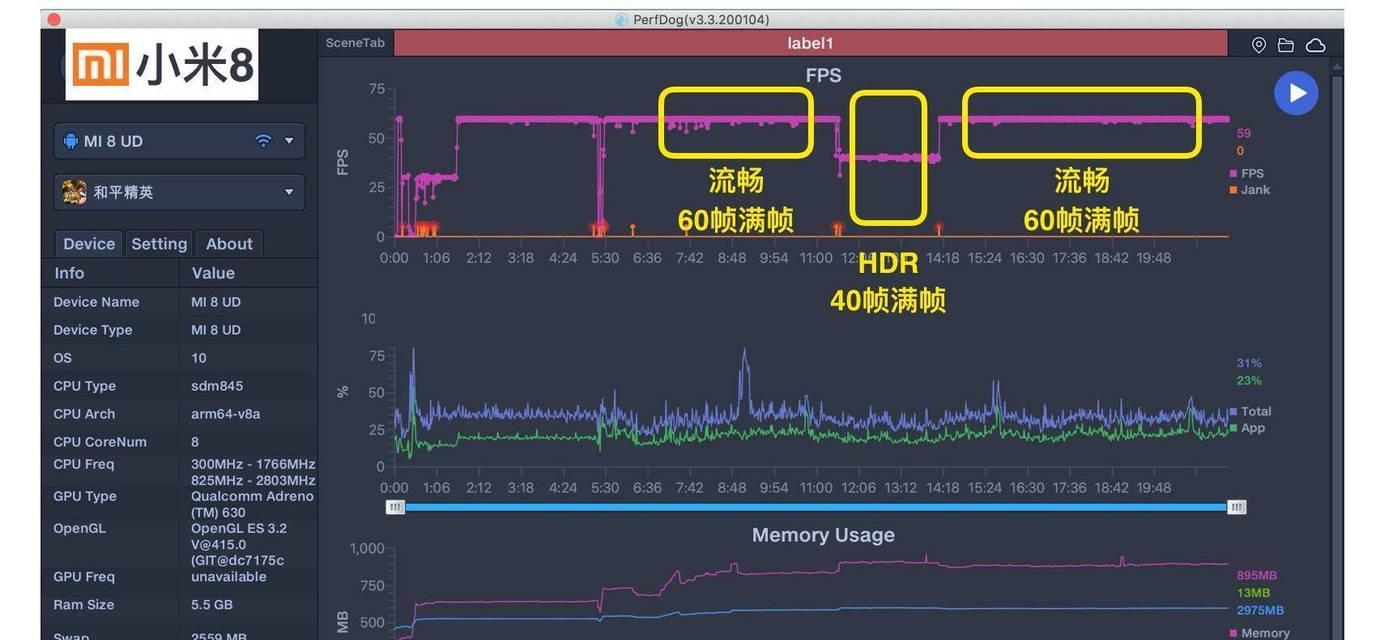
Task: Click the Qualcomm Adreno (TM) 630 value
Action: [x=252, y=504]
